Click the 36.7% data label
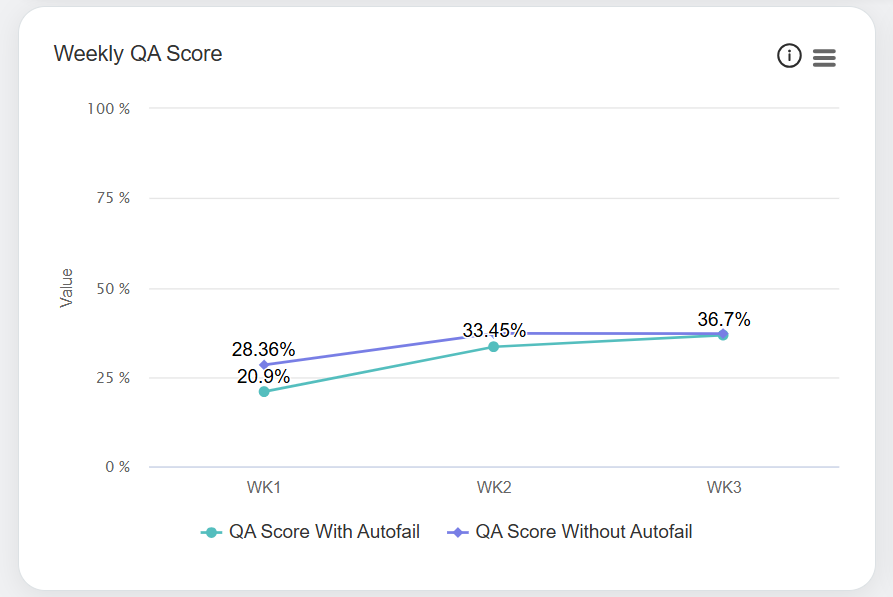Screen dimensions: 893x597 pos(724,320)
